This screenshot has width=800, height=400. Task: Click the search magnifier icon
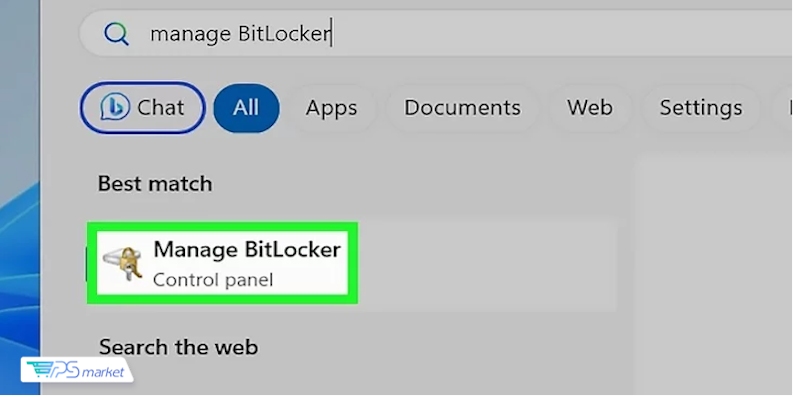[117, 34]
